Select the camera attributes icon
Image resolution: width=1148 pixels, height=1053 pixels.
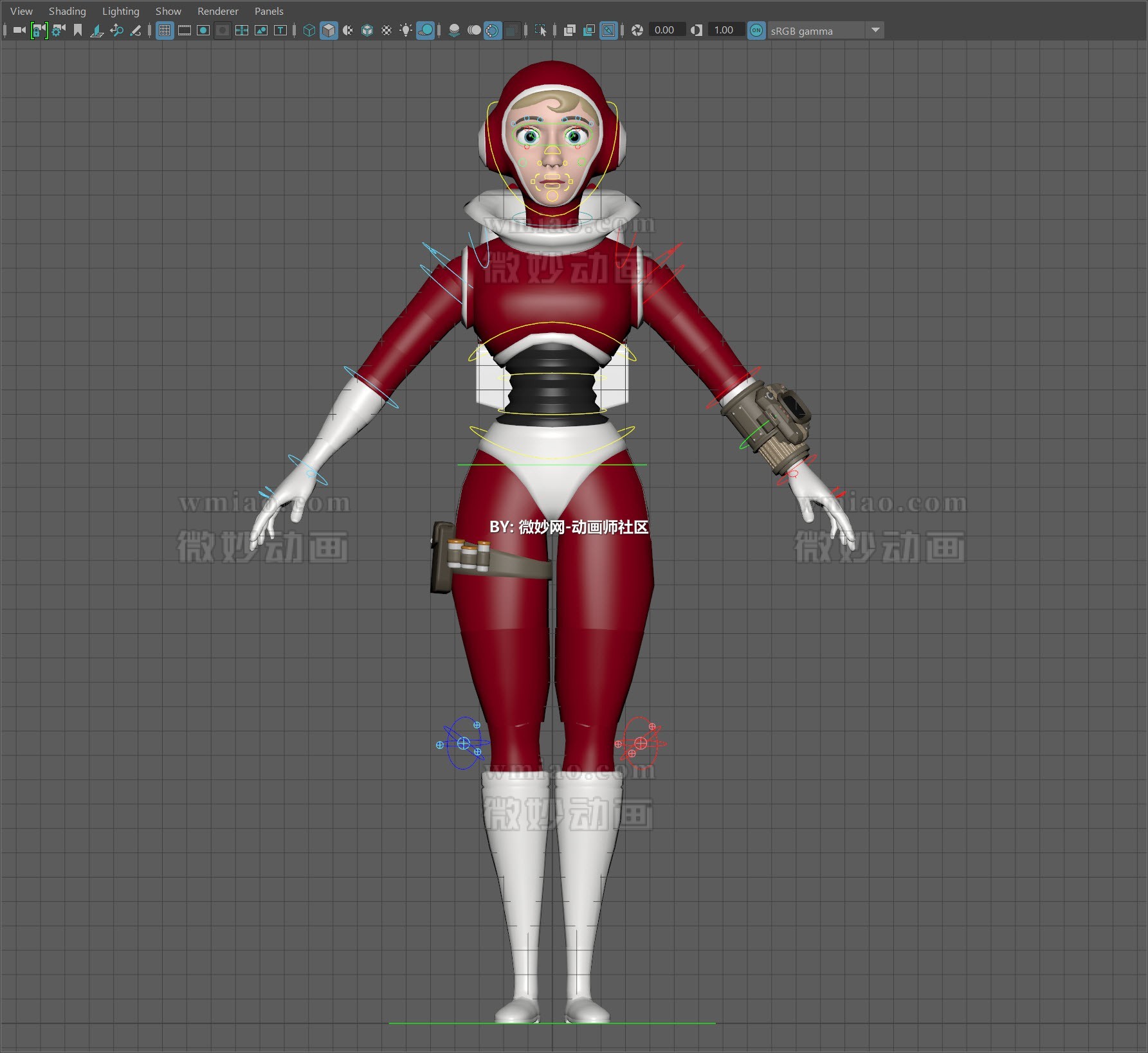click(x=57, y=30)
